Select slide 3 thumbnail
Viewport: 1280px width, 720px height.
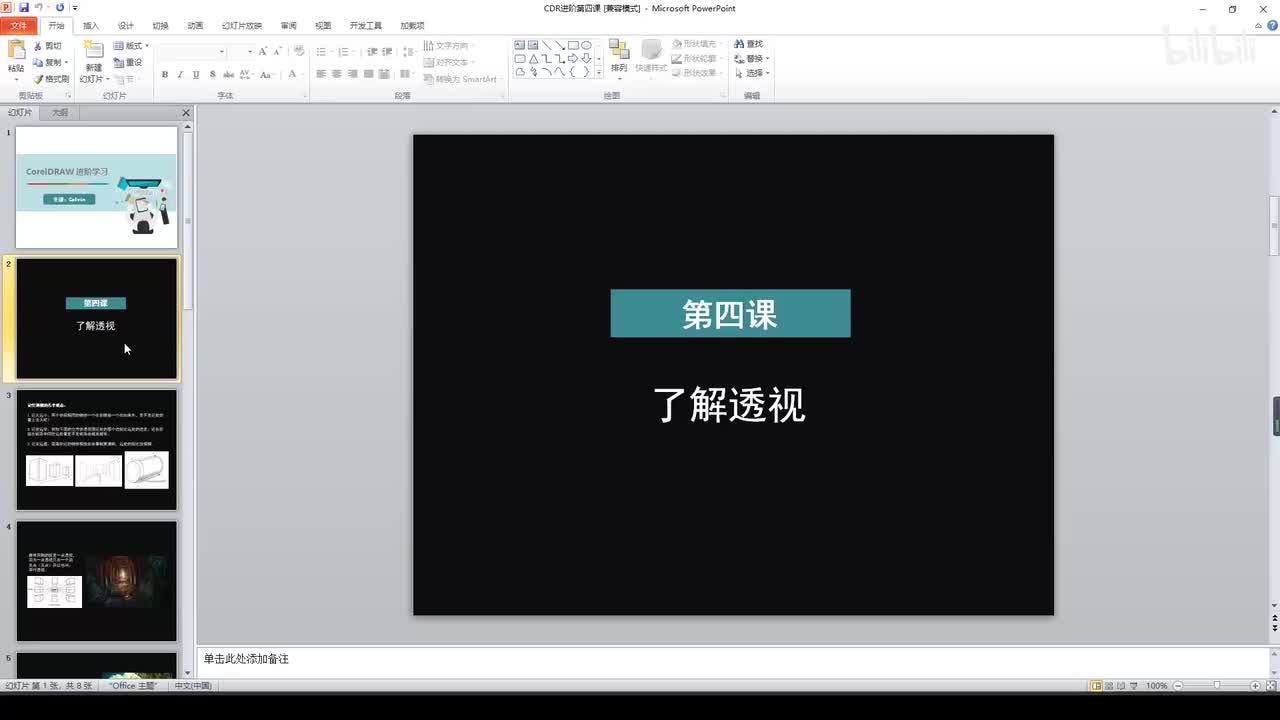tap(96, 450)
